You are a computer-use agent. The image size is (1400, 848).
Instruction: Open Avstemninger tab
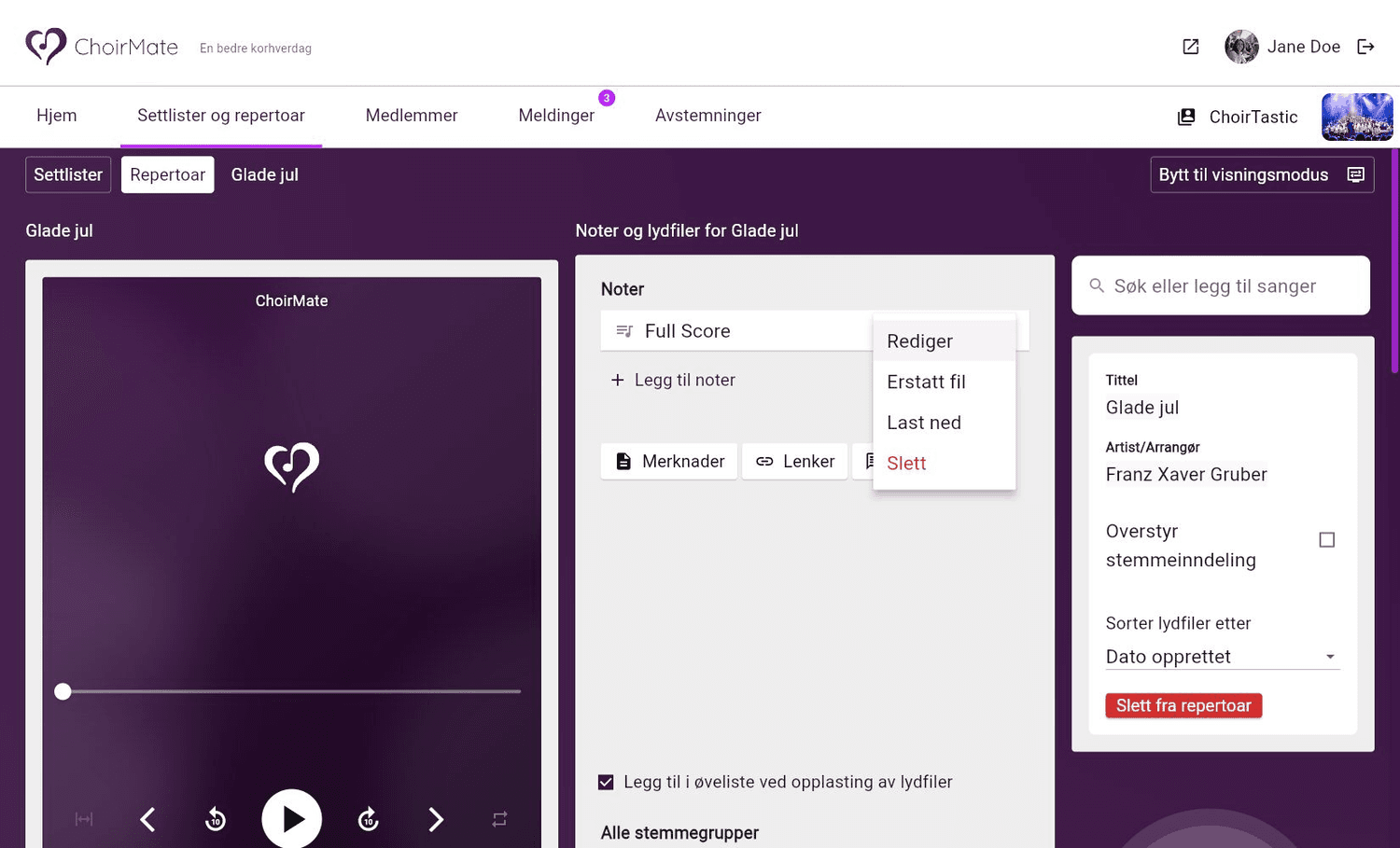point(708,116)
